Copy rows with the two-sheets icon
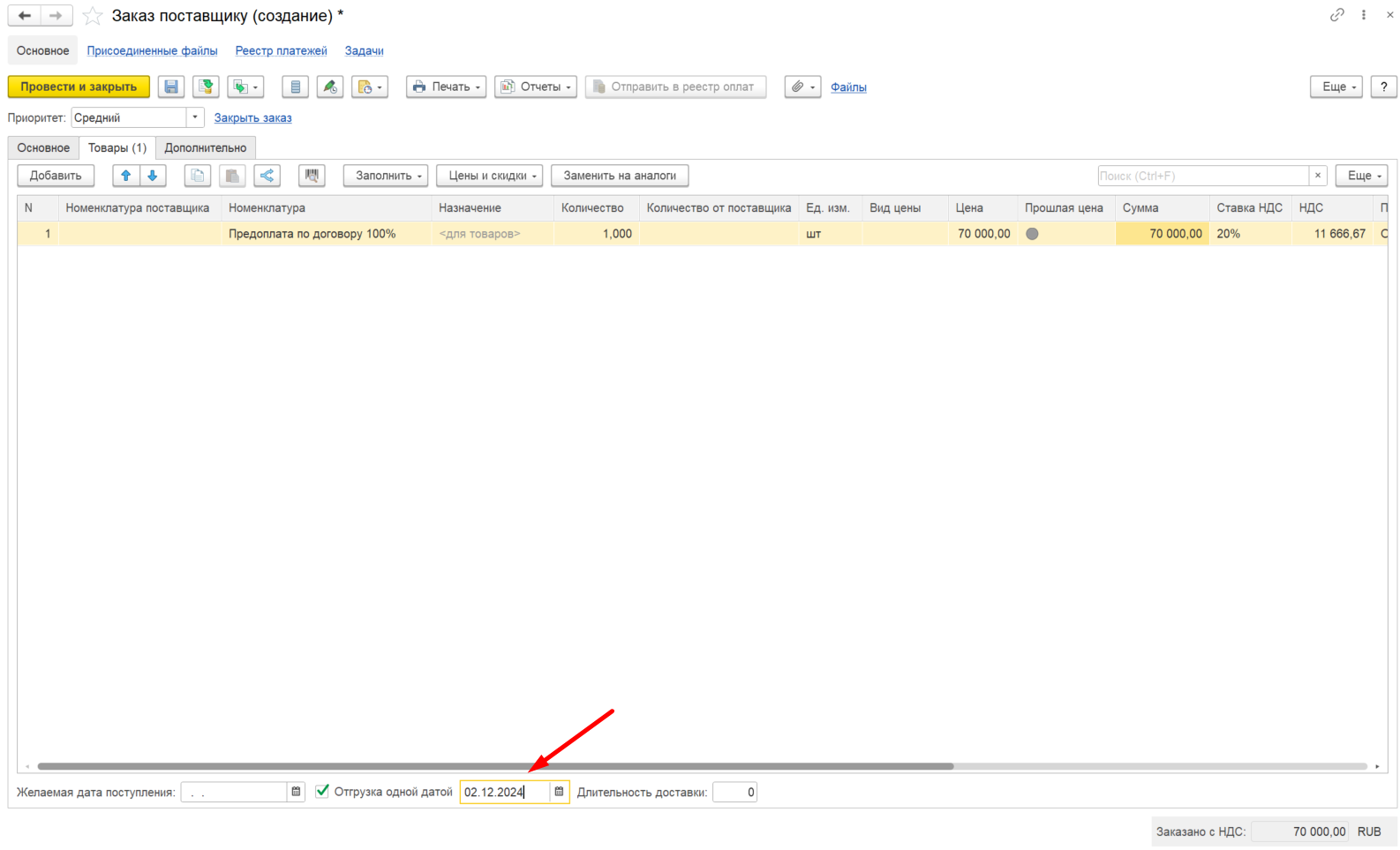1400x850 pixels. tap(198, 176)
